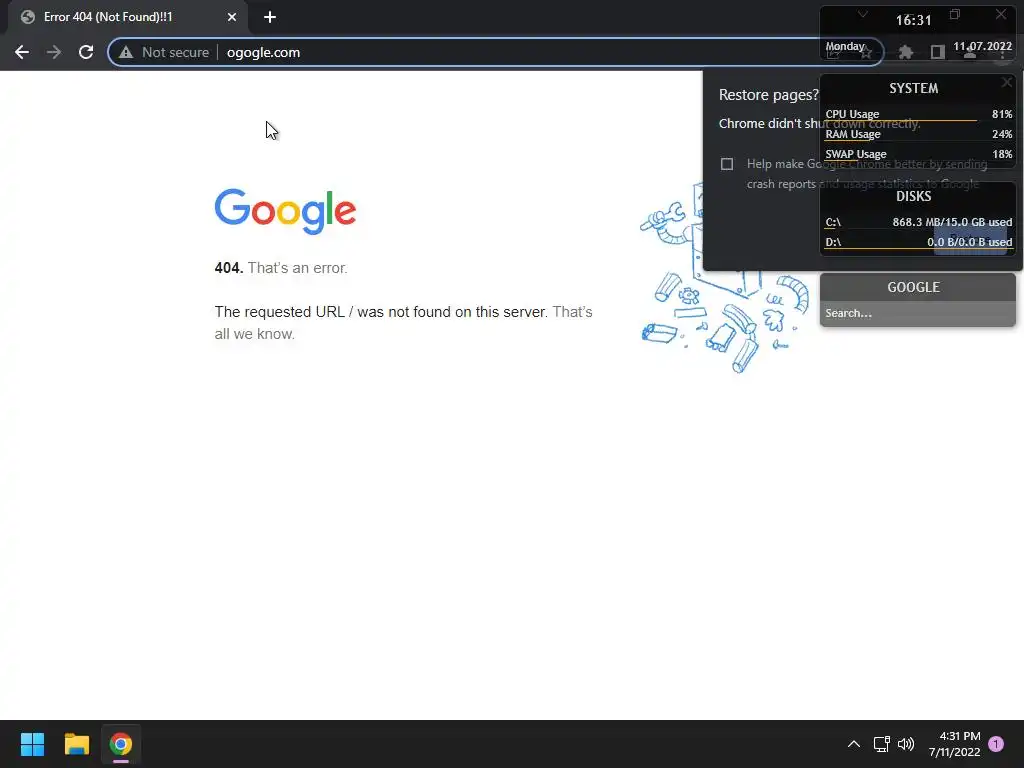Screen dimensions: 1024x768
Task: Open the Extensions puzzle icon
Action: pos(905,52)
